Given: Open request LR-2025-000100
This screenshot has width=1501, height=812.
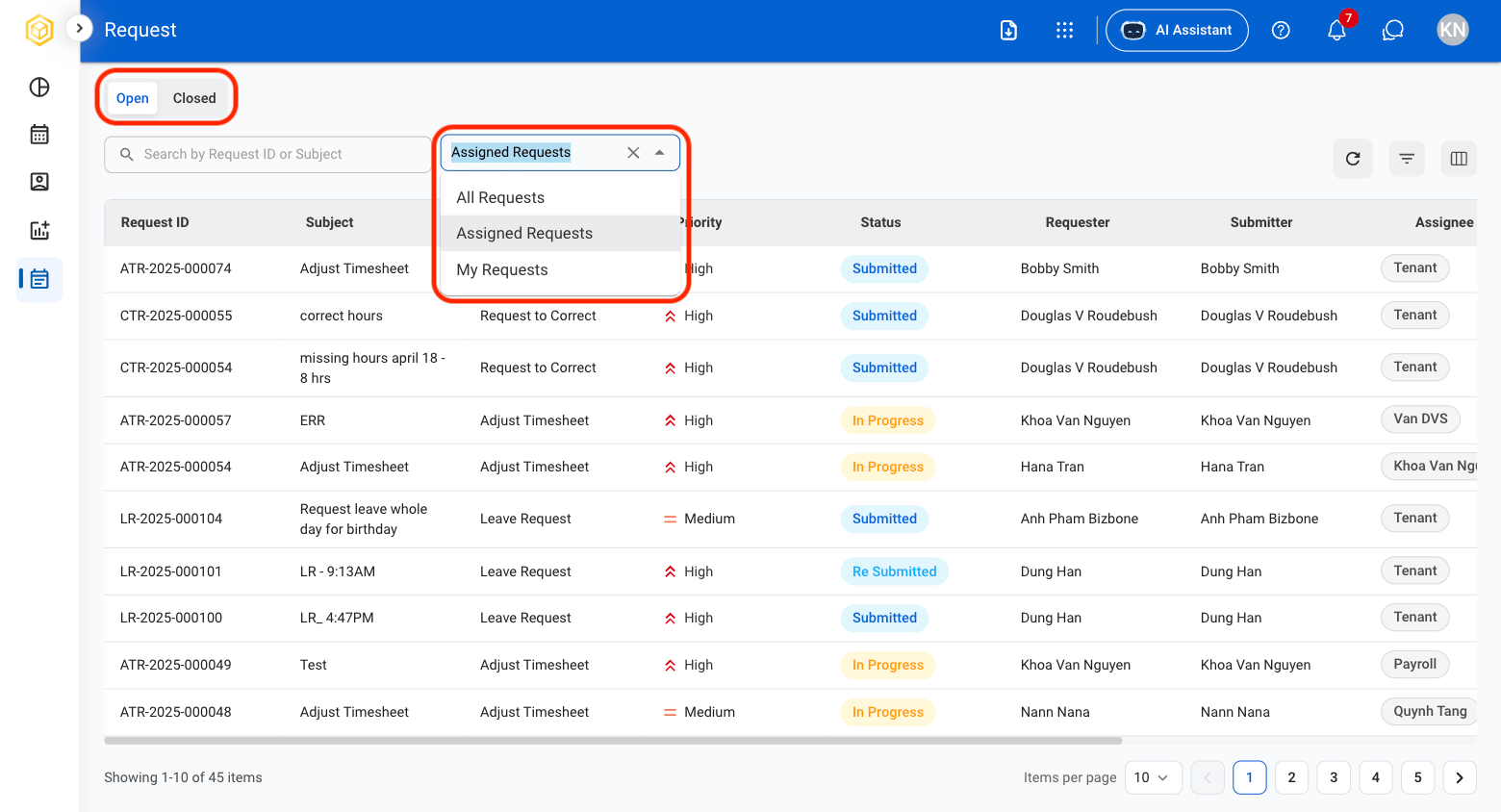Looking at the screenshot, I should click(x=171, y=618).
